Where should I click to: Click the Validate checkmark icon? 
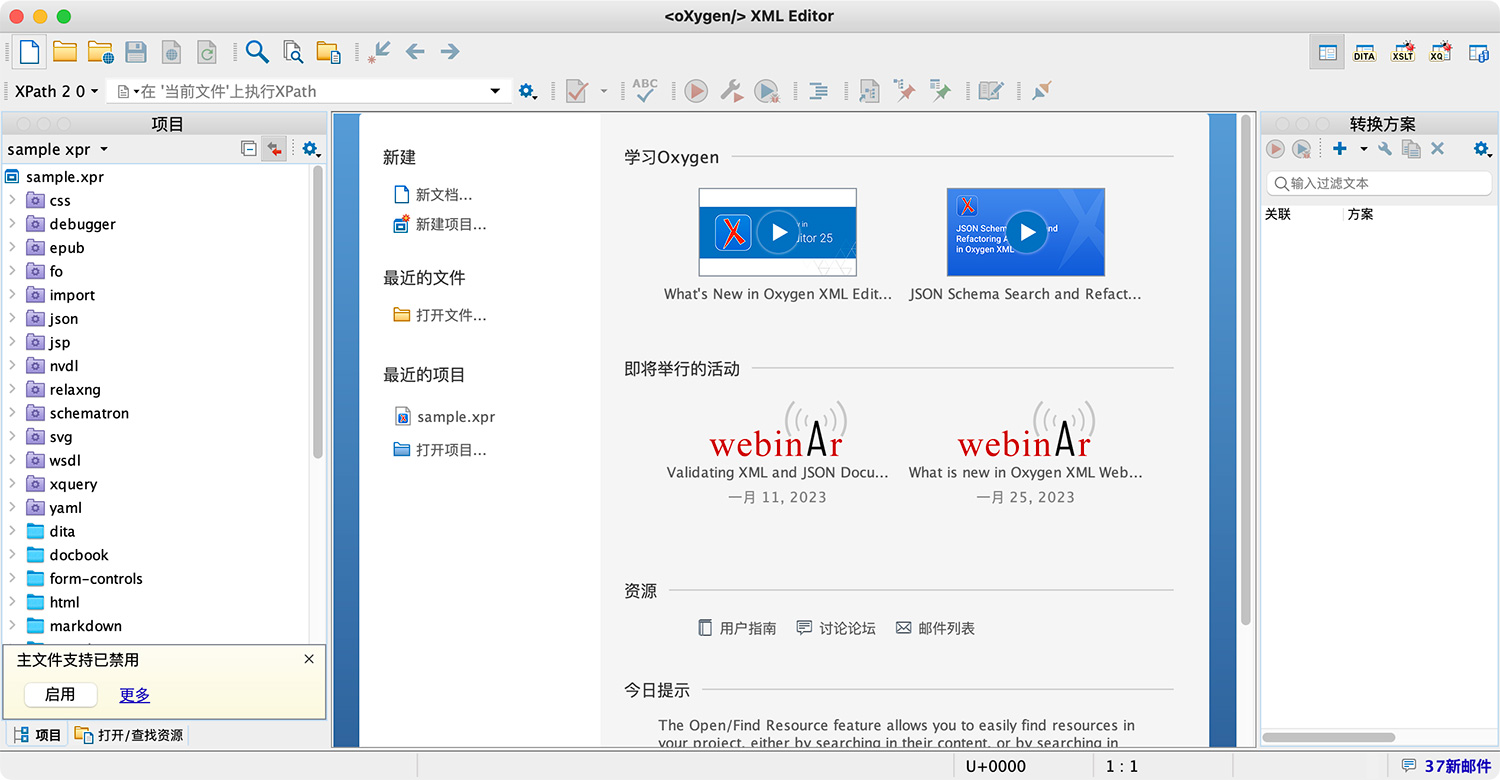pos(576,91)
